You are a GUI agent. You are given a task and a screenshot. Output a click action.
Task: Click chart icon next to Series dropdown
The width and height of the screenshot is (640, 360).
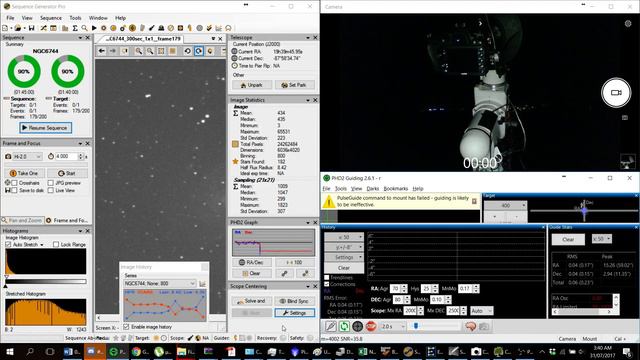pos(202,283)
